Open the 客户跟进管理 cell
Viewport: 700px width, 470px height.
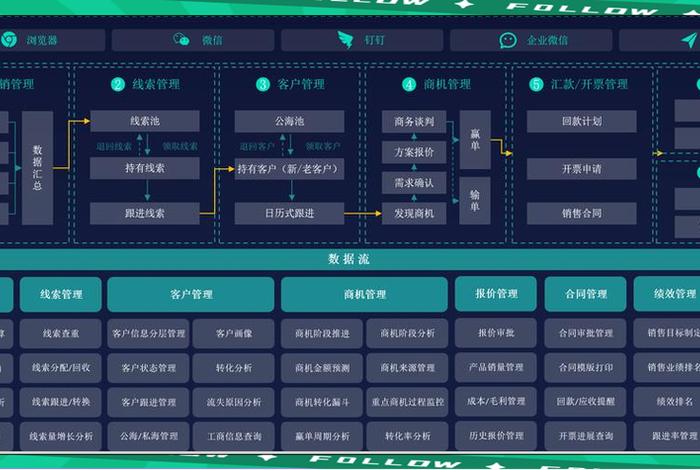tap(148, 402)
